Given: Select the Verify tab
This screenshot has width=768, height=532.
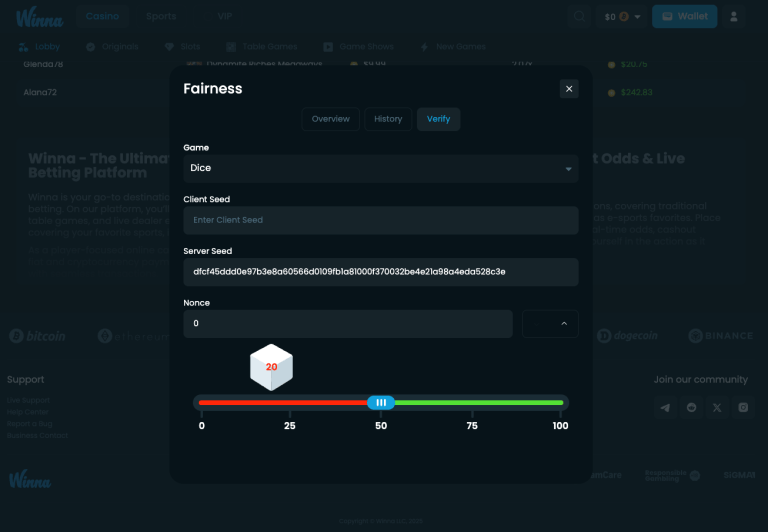Looking at the screenshot, I should click(x=438, y=119).
